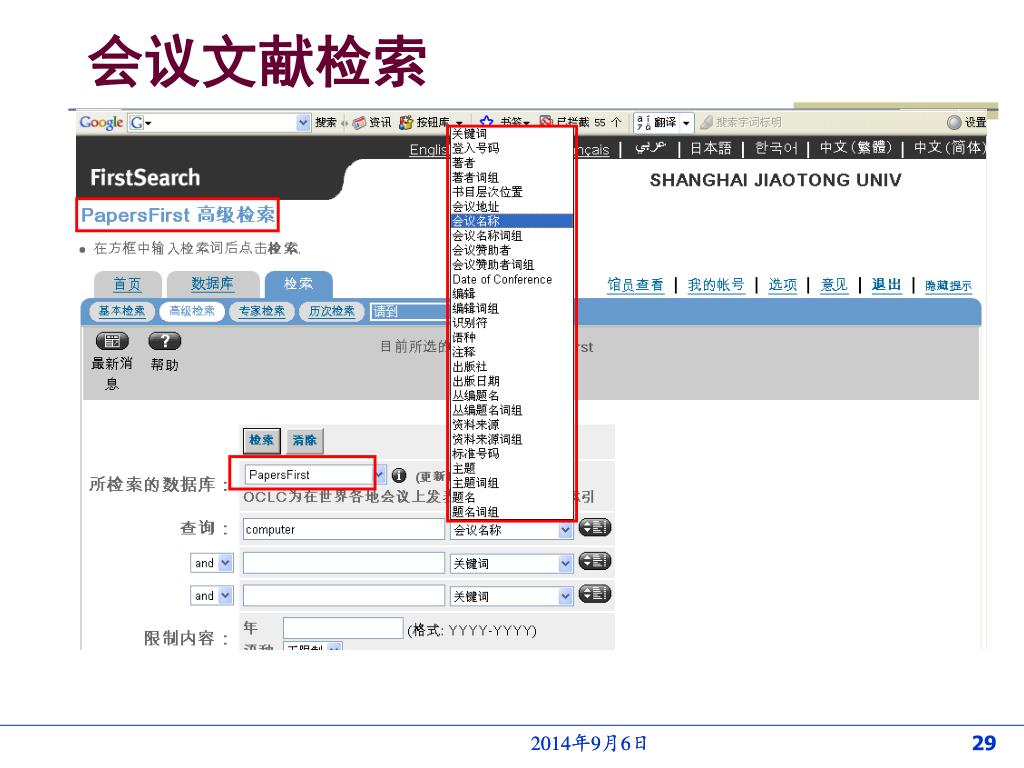1024x768 pixels.
Task: Switch to the 首页 tab
Action: 127,284
